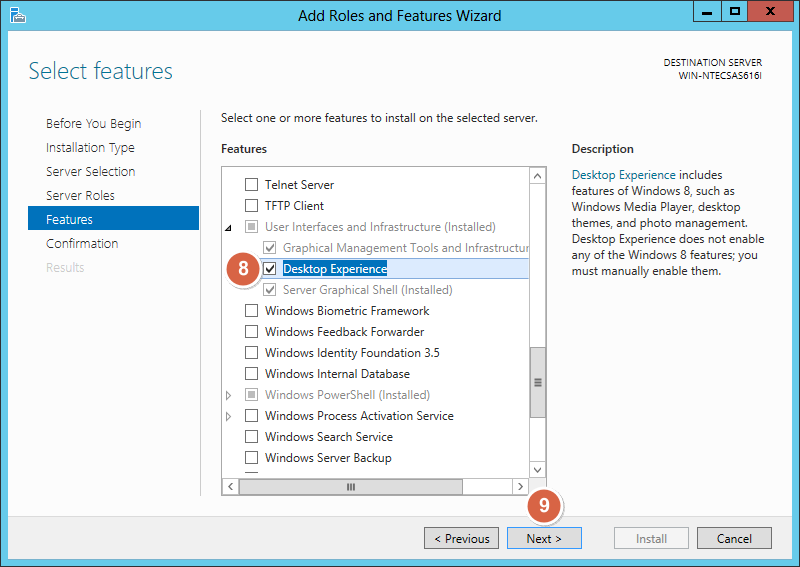Select the Server Graphical Shell (Installed) row
This screenshot has height=567, width=800.
click(367, 290)
